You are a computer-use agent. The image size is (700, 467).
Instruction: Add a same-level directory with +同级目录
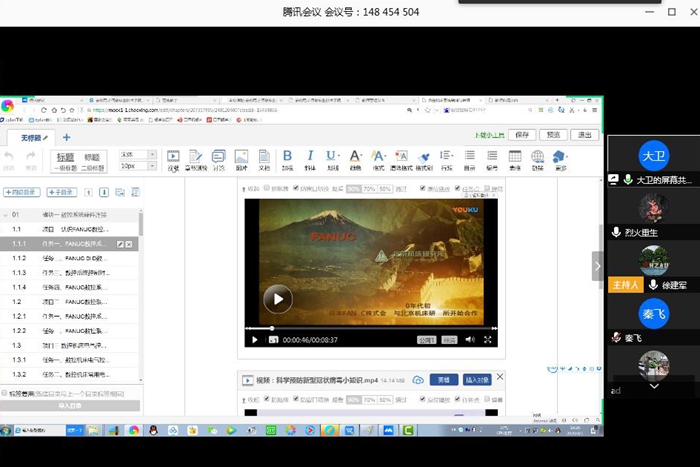[x=22, y=192]
